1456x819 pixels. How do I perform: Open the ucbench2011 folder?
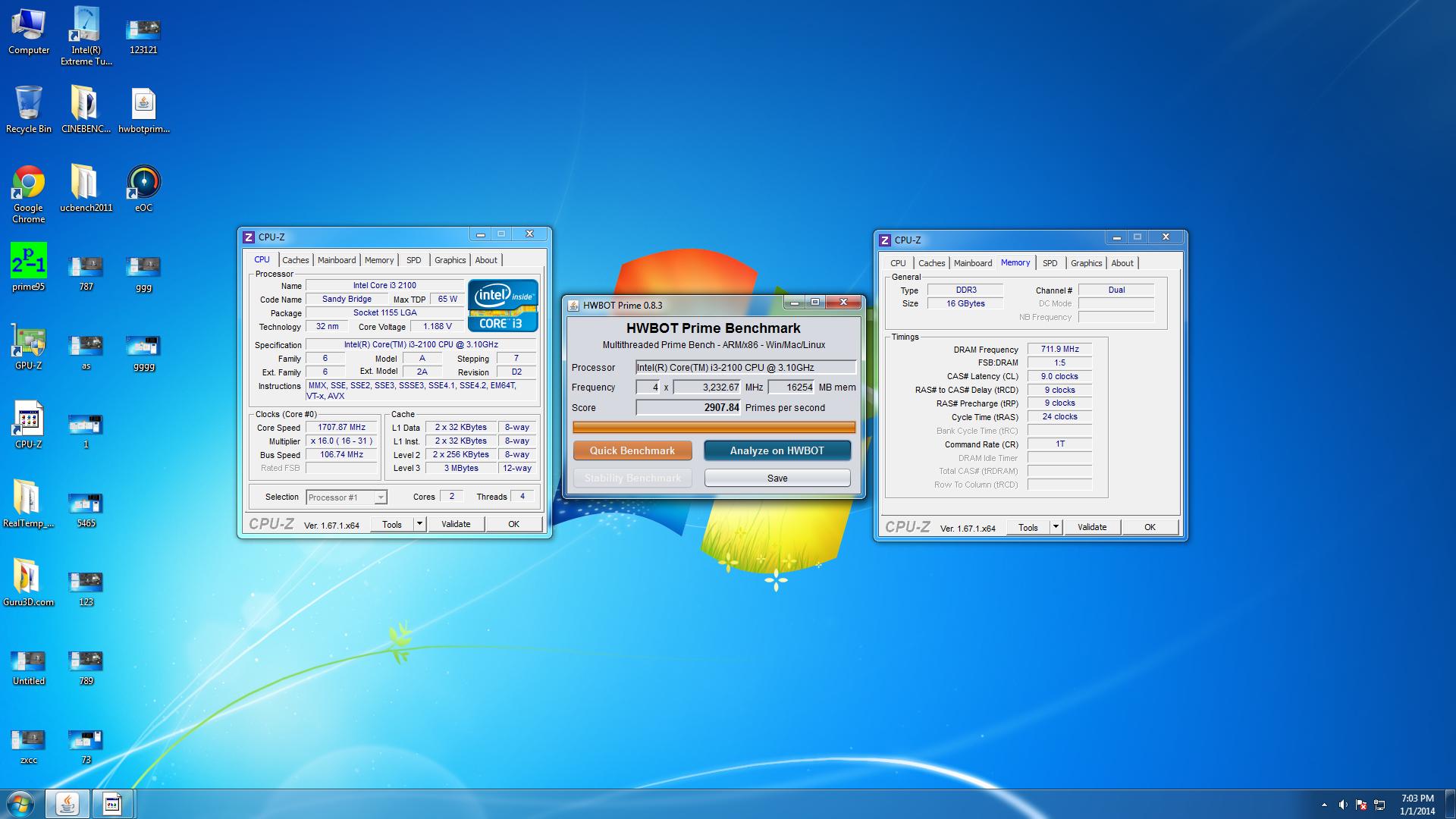pos(86,189)
